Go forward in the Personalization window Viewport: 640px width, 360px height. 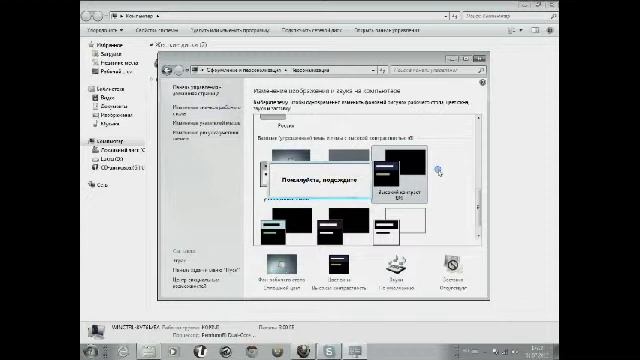tap(178, 70)
